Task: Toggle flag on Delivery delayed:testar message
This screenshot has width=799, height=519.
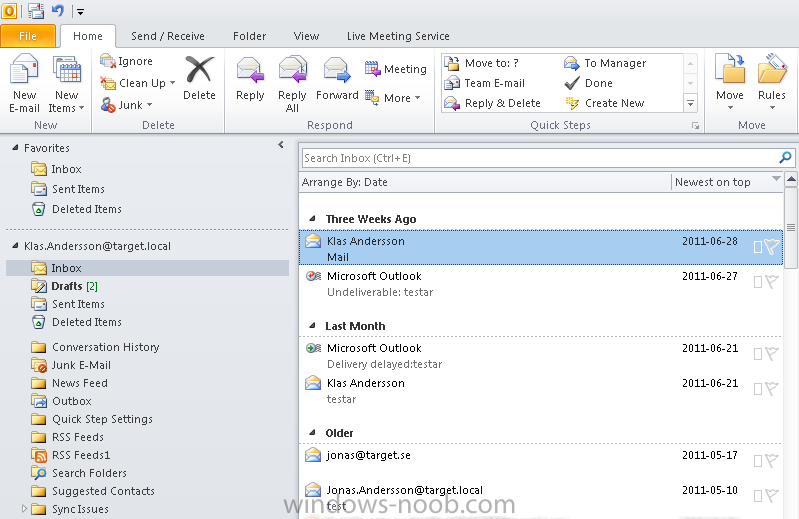Action: click(771, 354)
